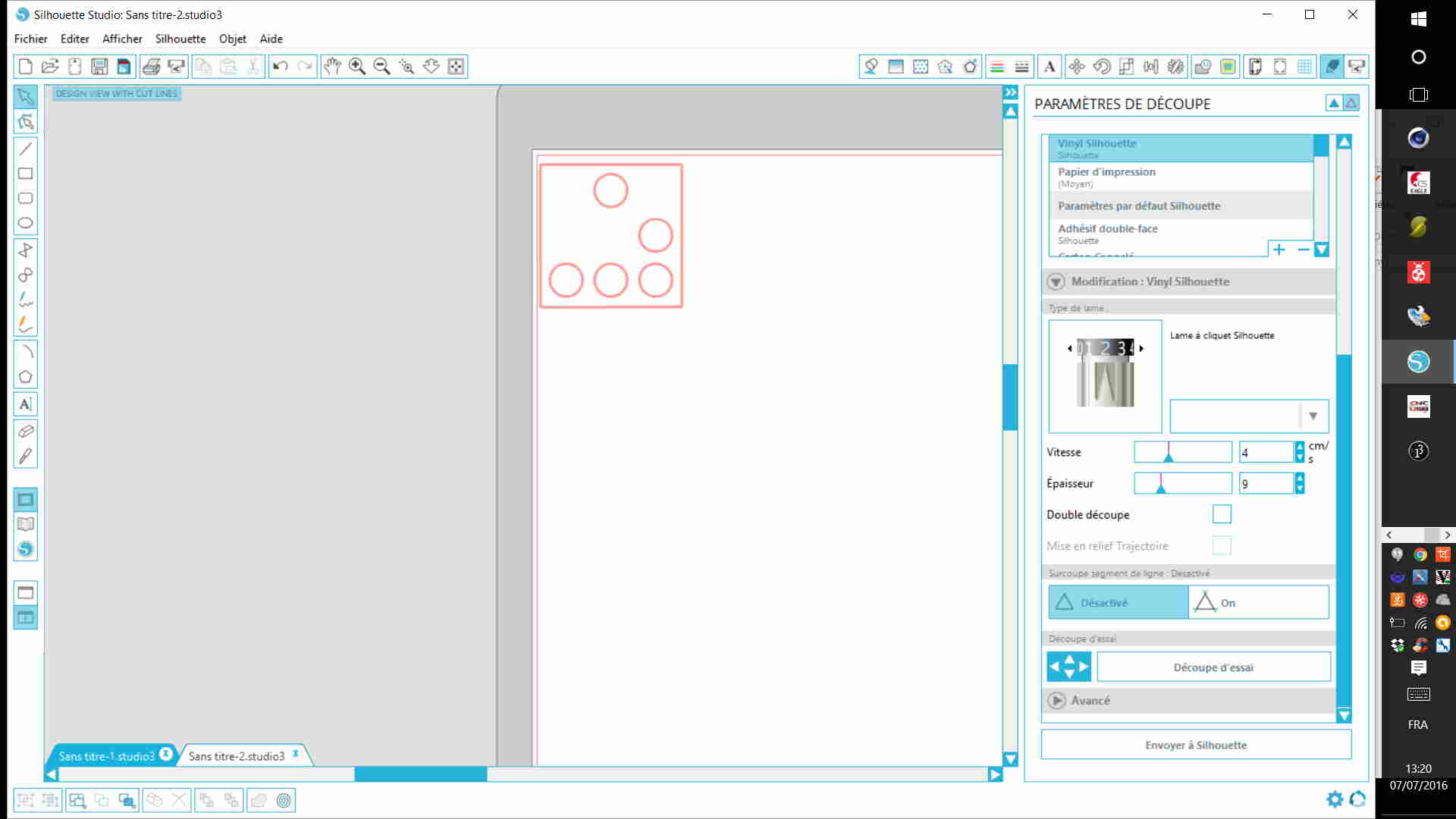Viewport: 1456px width, 819px height.
Task: Open the blade type dropdown
Action: point(1313,416)
